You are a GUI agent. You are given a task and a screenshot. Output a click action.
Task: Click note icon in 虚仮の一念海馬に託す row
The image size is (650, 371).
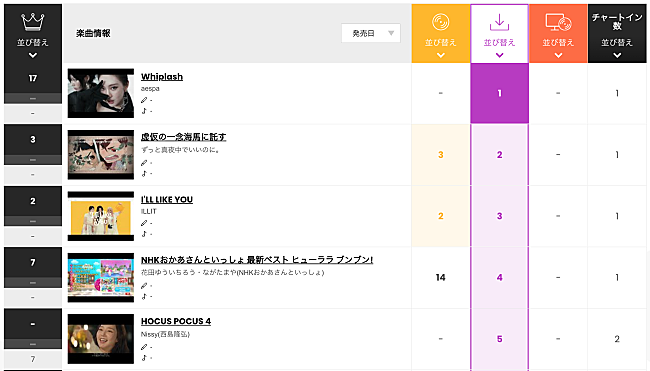click(144, 173)
